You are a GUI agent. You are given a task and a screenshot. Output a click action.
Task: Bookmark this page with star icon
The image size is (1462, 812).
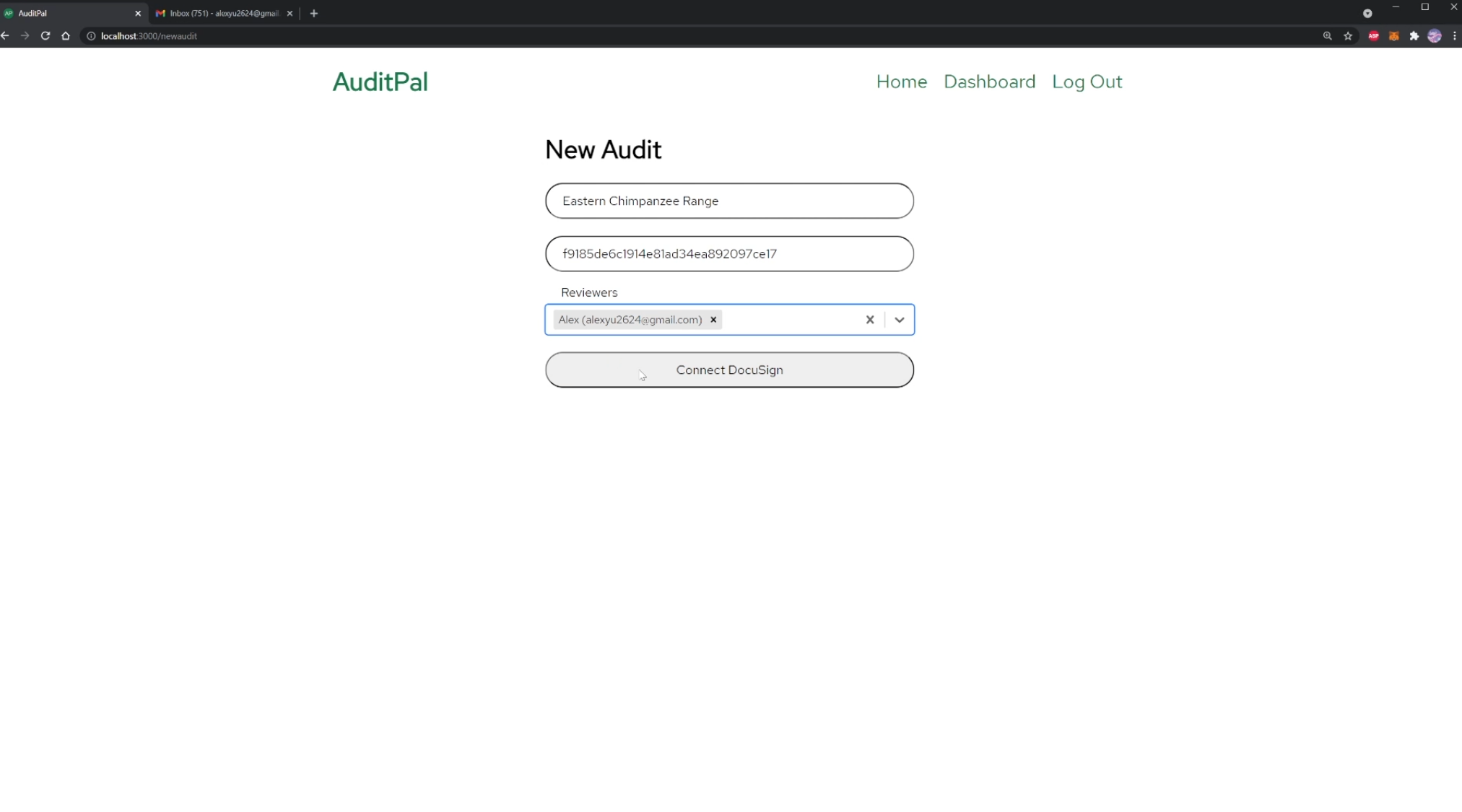tap(1347, 36)
